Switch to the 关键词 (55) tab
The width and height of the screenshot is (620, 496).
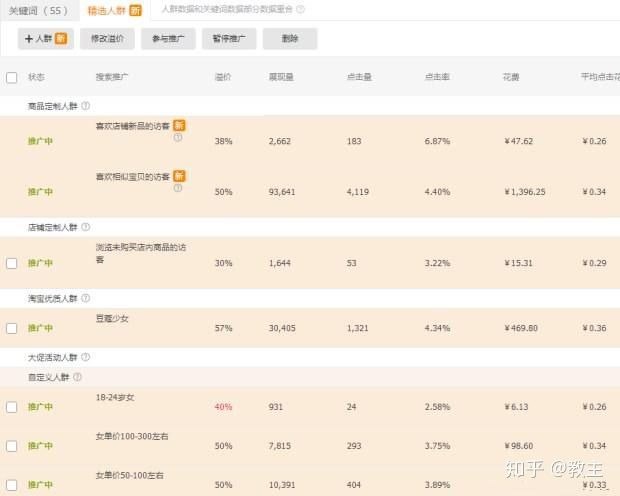36,10
